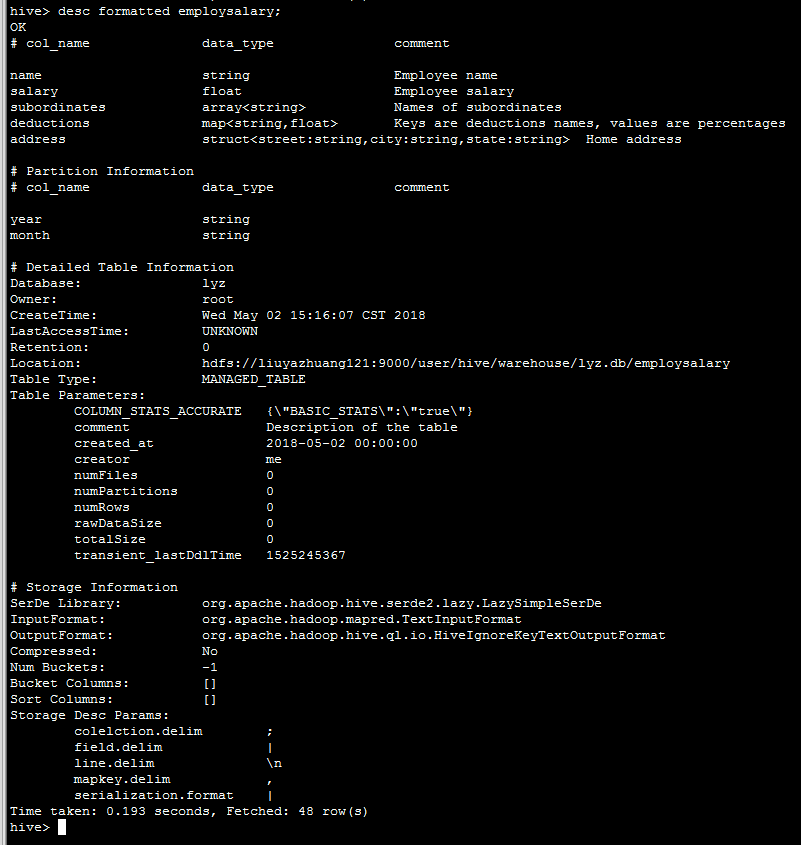Click the struct address data type
Viewport: 801px width, 845px height.
coord(385,140)
